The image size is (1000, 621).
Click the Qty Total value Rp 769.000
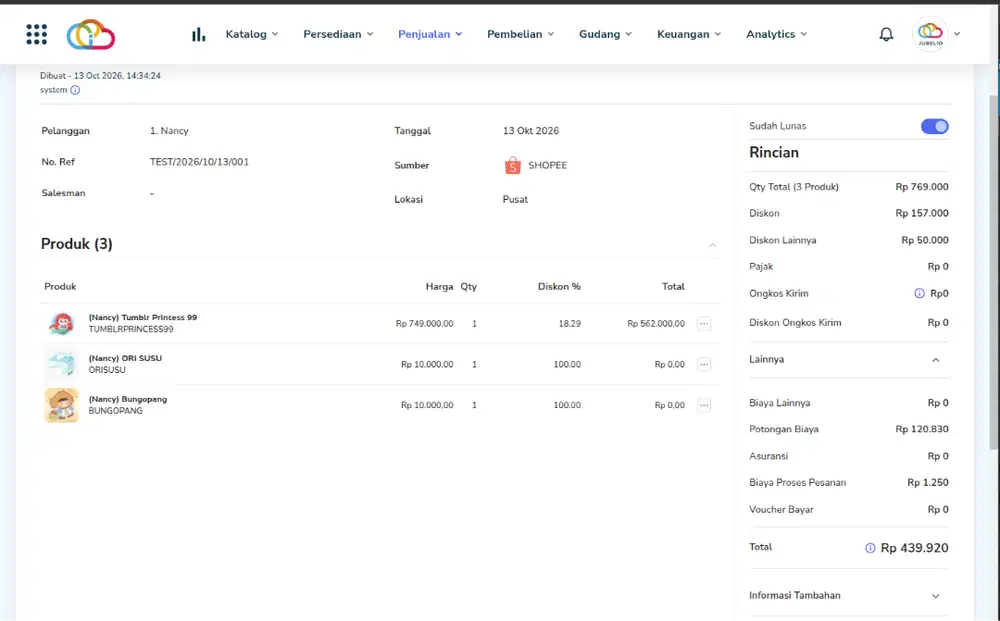pos(922,187)
